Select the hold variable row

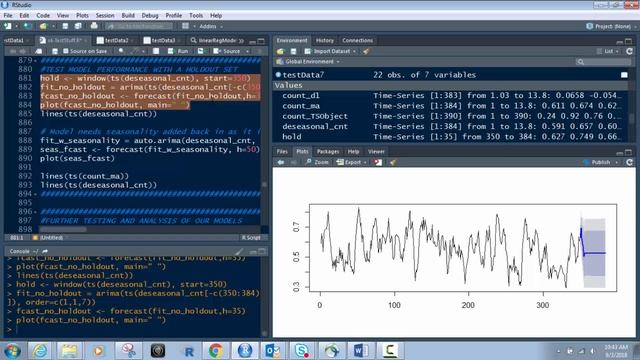451,137
